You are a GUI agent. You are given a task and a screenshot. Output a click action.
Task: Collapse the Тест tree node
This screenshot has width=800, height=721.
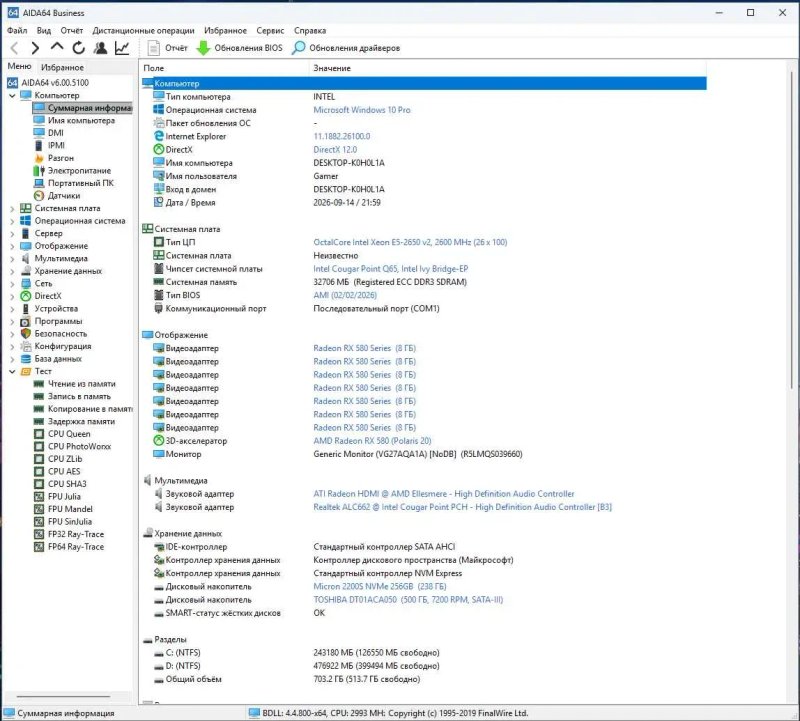12,371
